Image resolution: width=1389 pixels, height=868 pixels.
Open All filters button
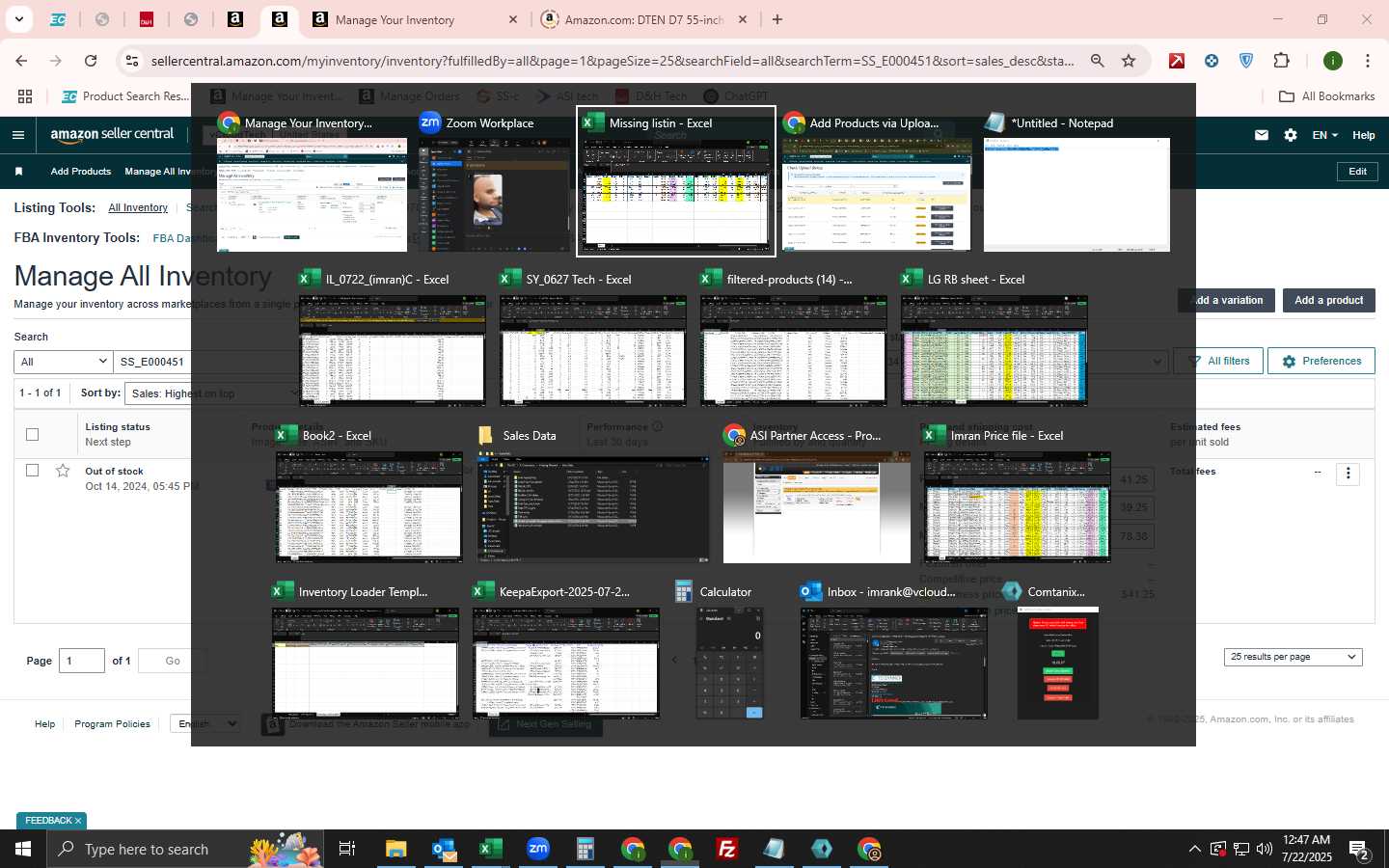[x=1217, y=362]
